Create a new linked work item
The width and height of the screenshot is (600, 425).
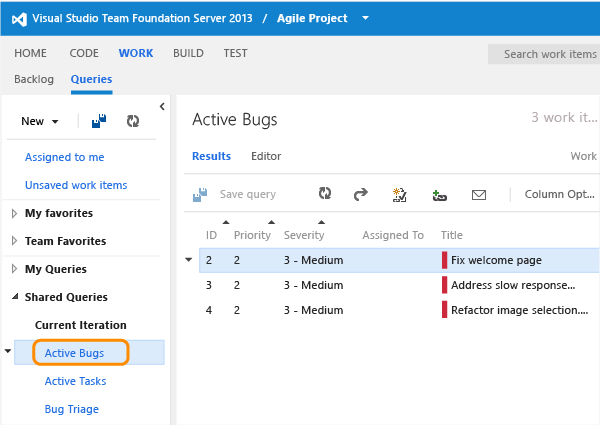(x=399, y=195)
